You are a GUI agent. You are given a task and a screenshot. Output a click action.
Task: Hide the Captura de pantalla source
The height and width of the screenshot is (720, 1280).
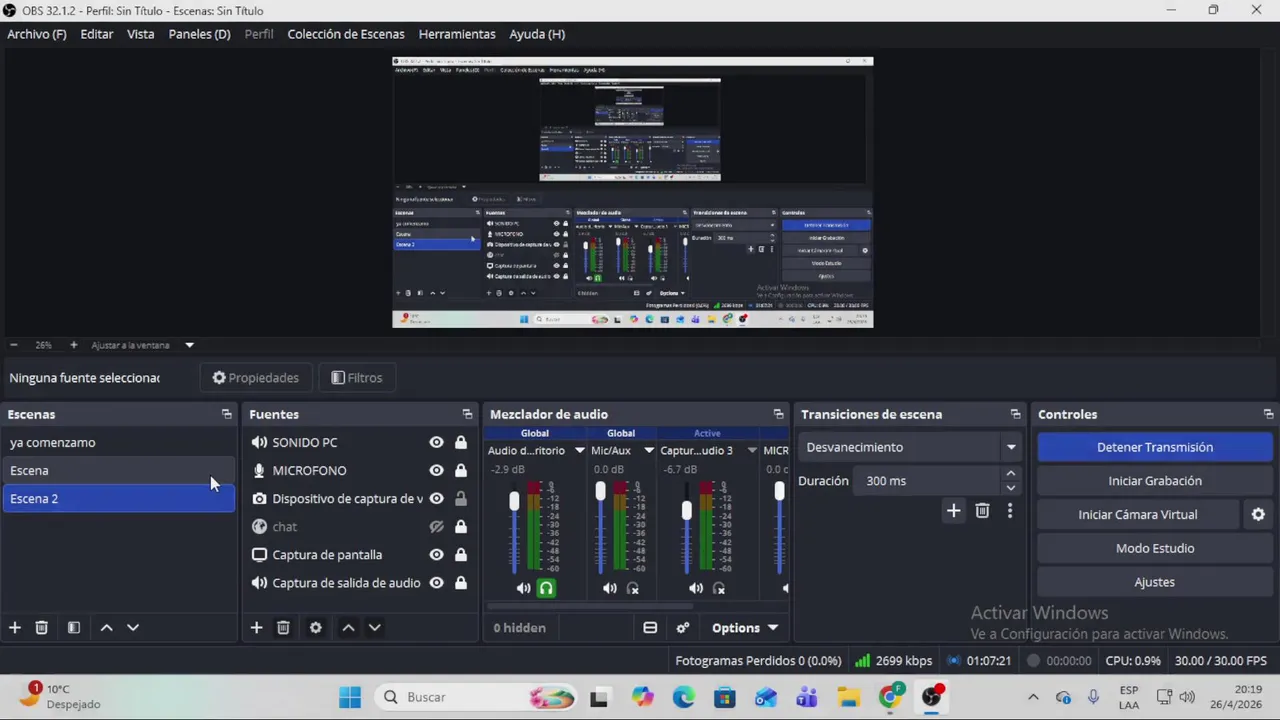436,554
